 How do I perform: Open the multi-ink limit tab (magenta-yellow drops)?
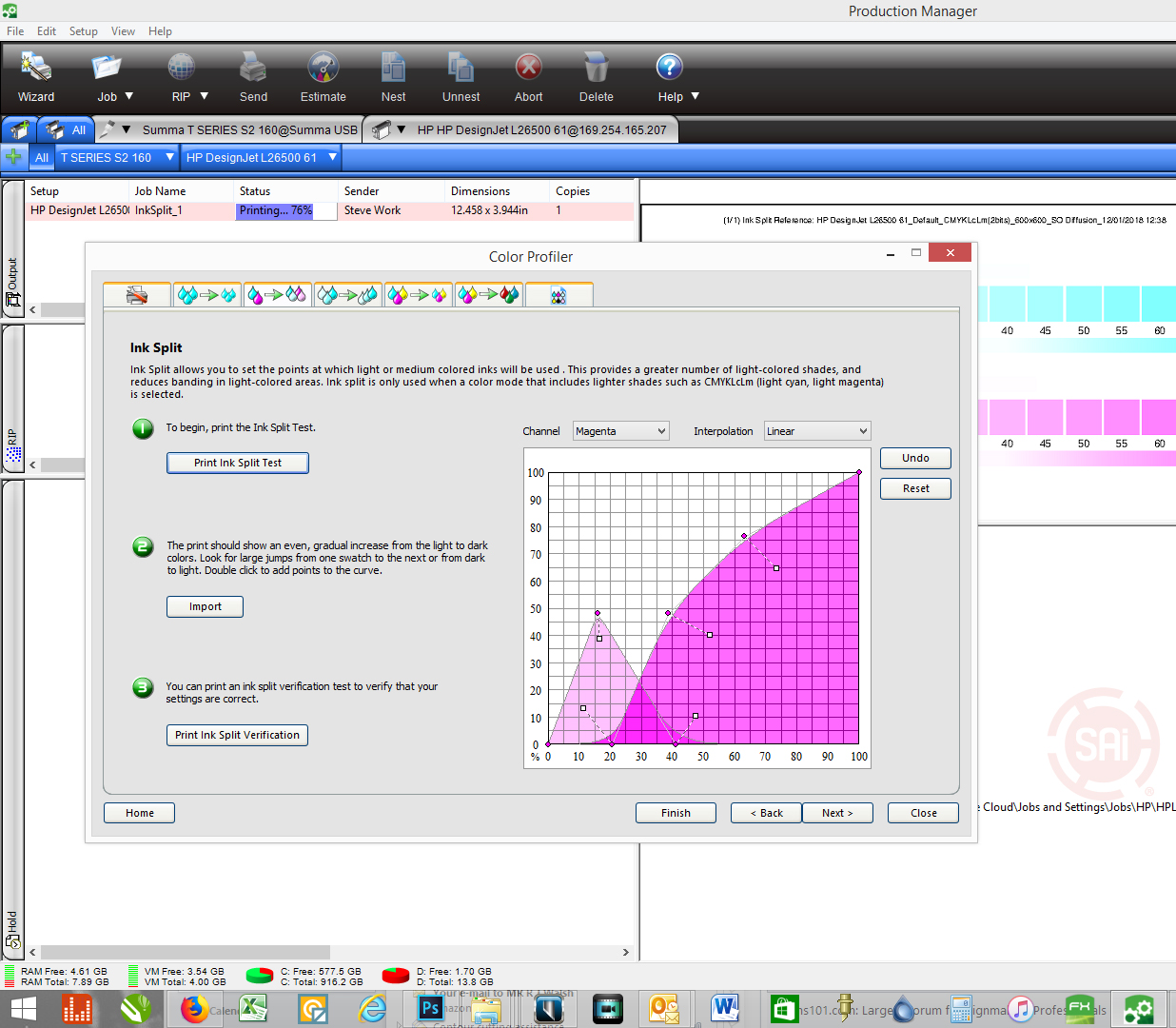point(419,295)
